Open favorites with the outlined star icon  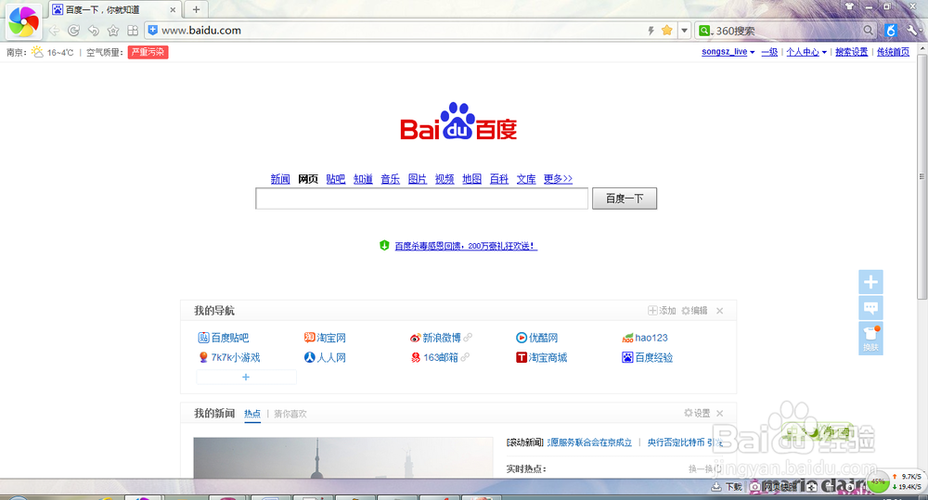click(x=113, y=31)
